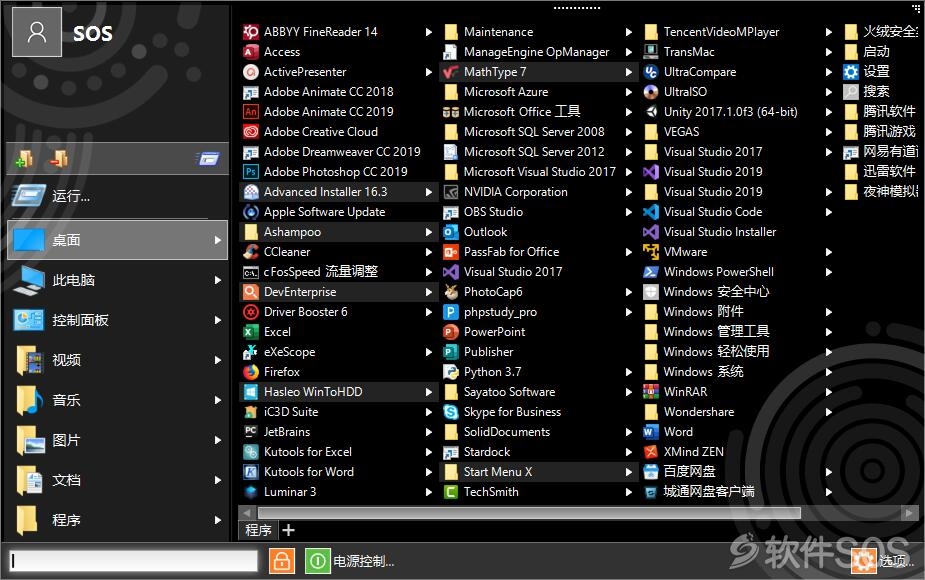Click the remove-folder icon in left toolbar

[59, 158]
